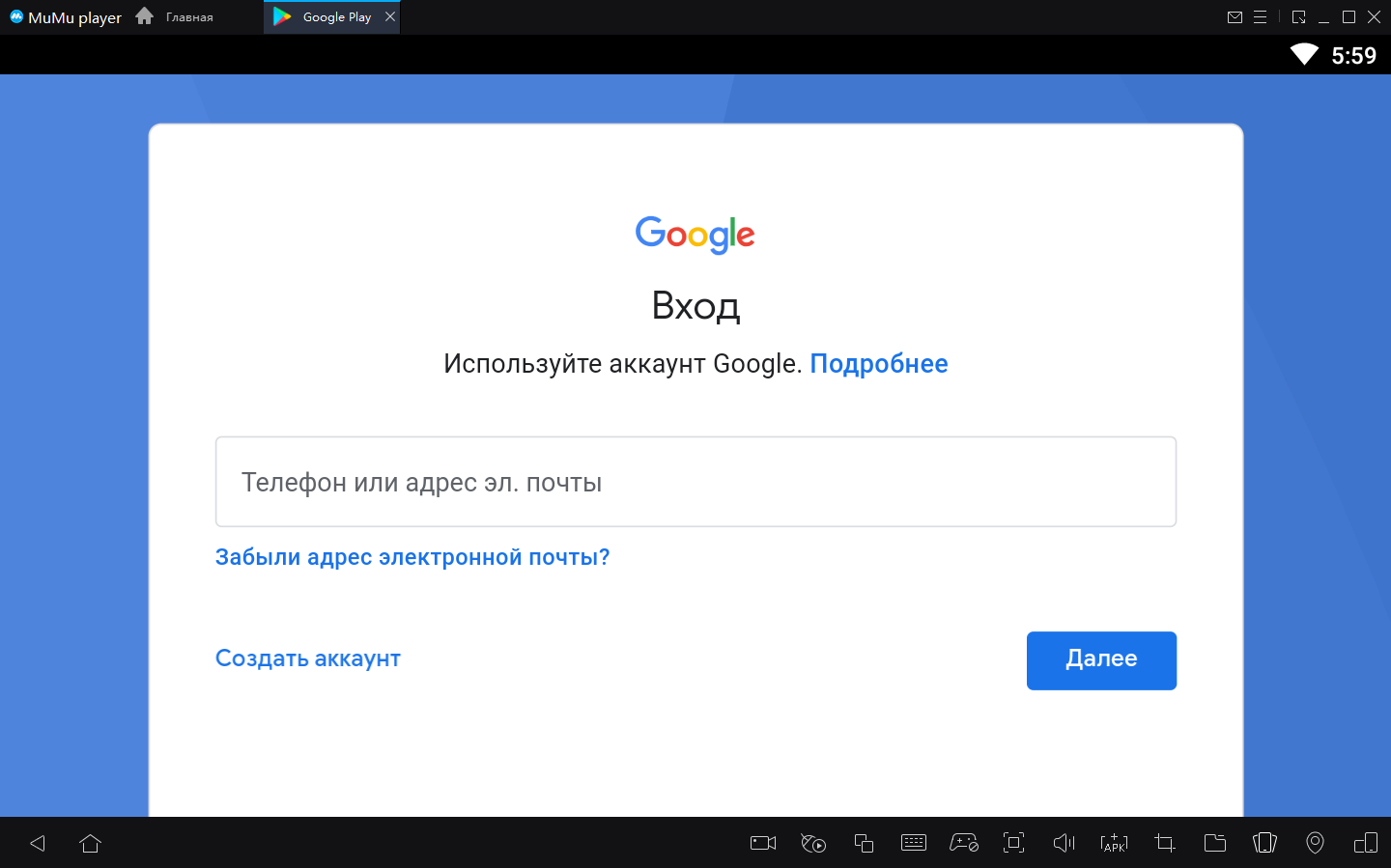The height and width of the screenshot is (868, 1391).
Task: Open the shared folder icon
Action: click(x=1215, y=843)
